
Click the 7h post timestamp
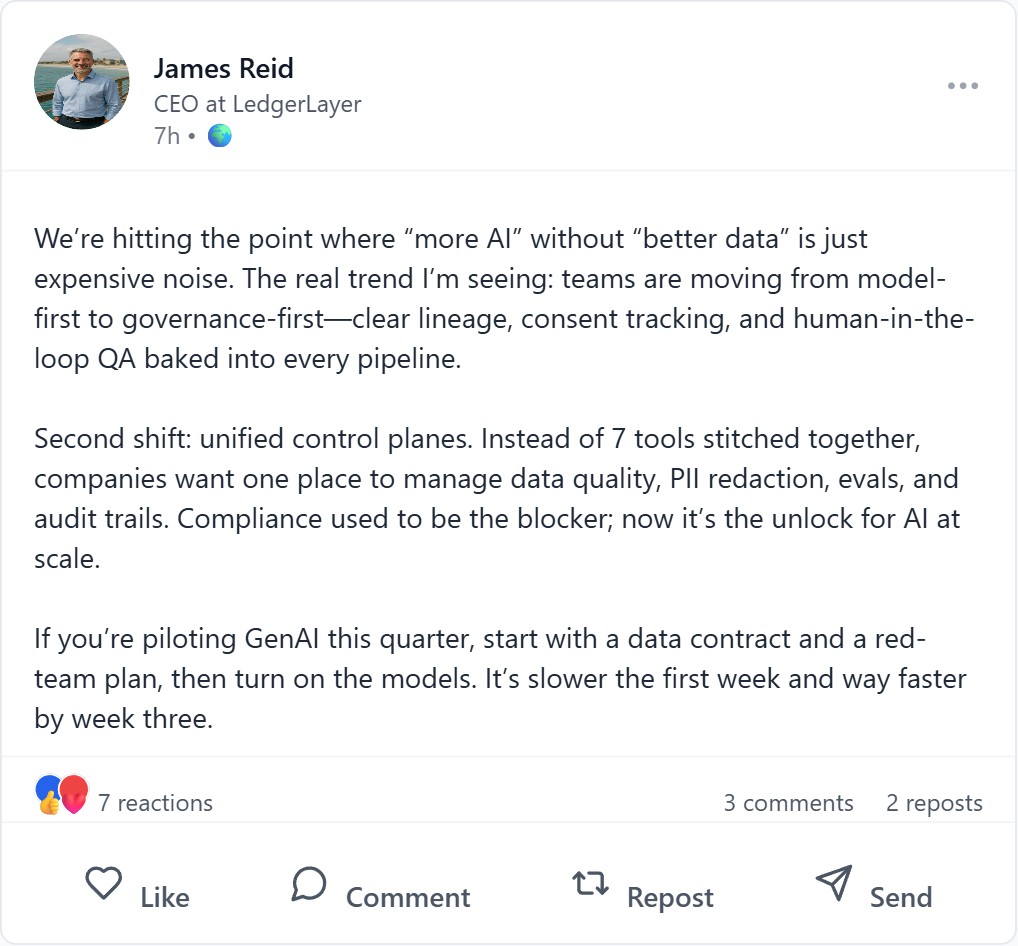pyautogui.click(x=166, y=136)
